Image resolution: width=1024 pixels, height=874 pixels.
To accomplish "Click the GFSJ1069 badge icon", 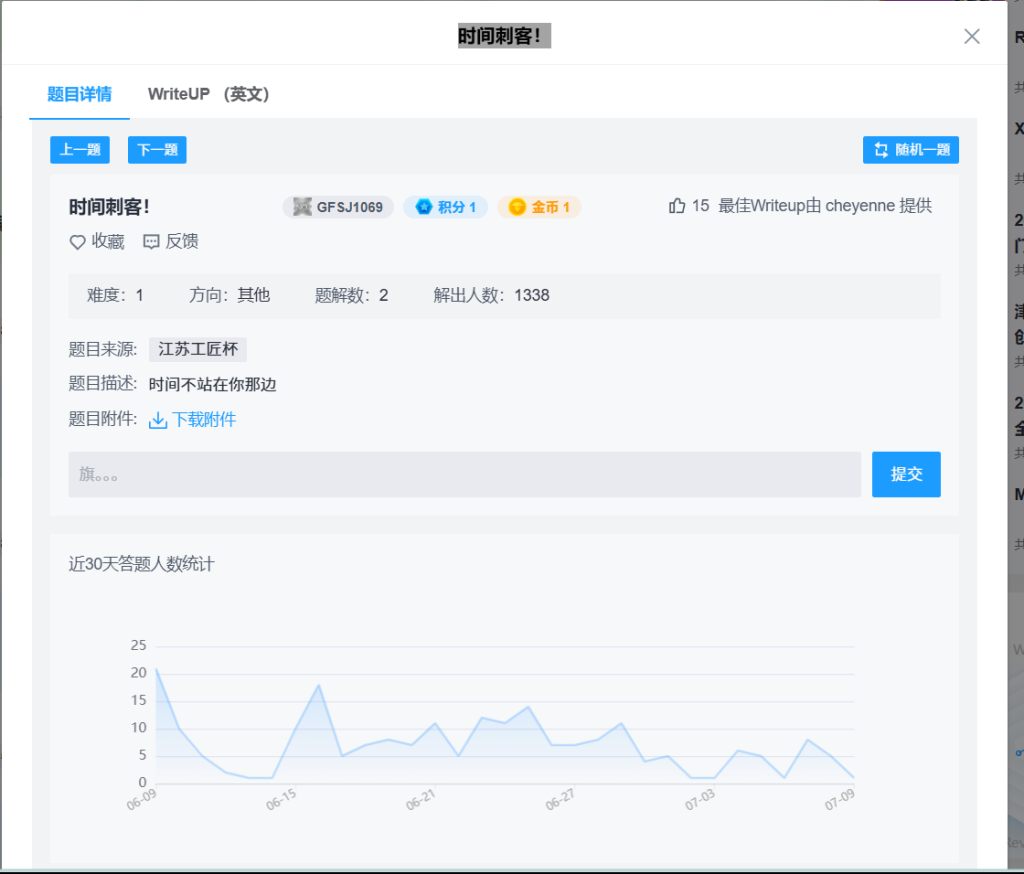I will (x=303, y=207).
